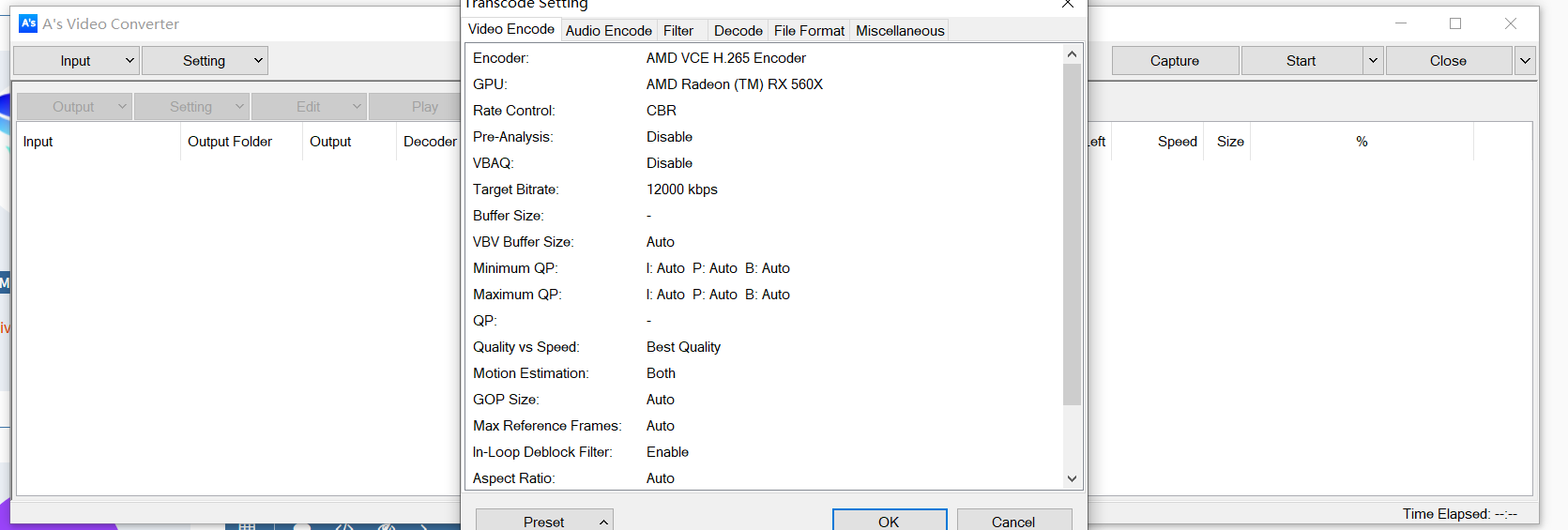Switch to the Audio Encode tab
Screen dimensions: 1568x530
[x=608, y=31]
